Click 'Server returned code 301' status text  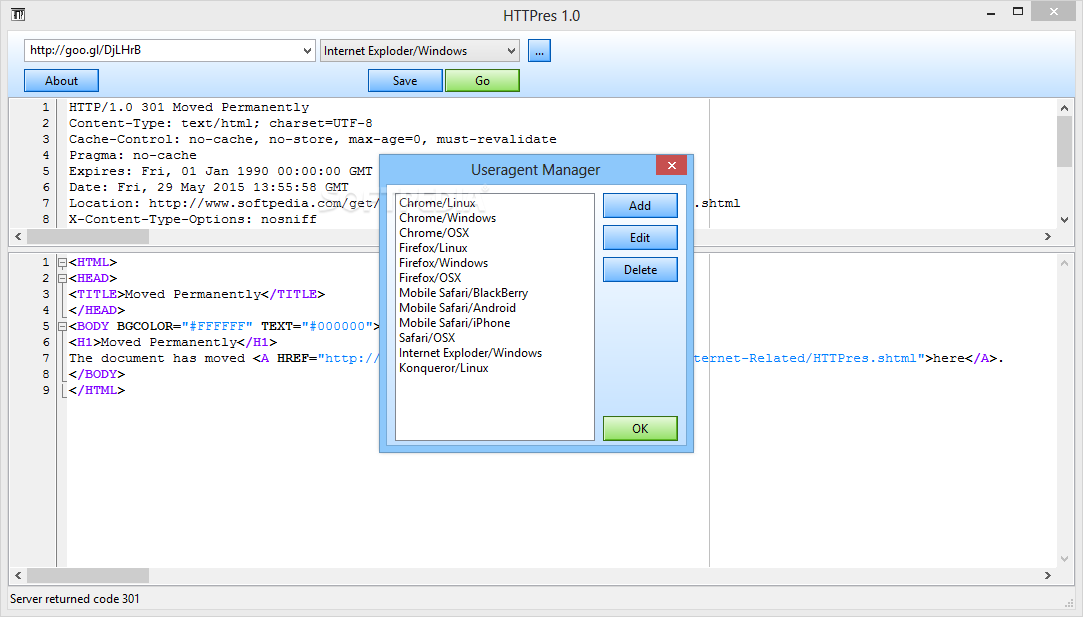pyautogui.click(x=75, y=599)
